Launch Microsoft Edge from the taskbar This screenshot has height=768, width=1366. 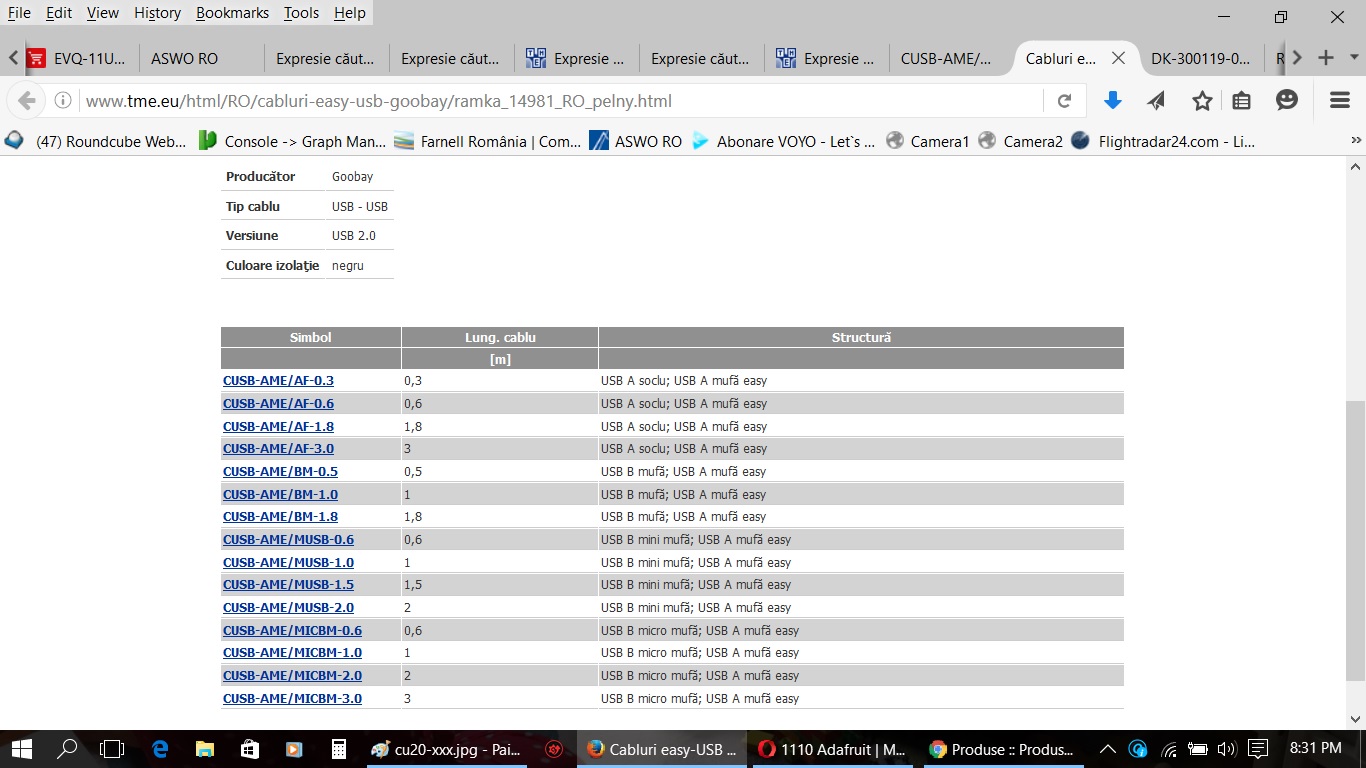(160, 748)
